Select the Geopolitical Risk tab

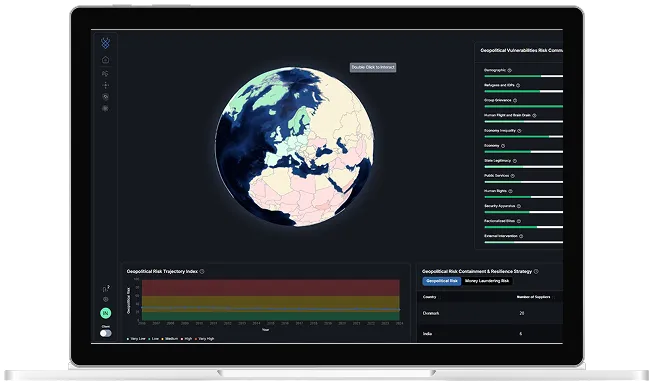(x=442, y=281)
